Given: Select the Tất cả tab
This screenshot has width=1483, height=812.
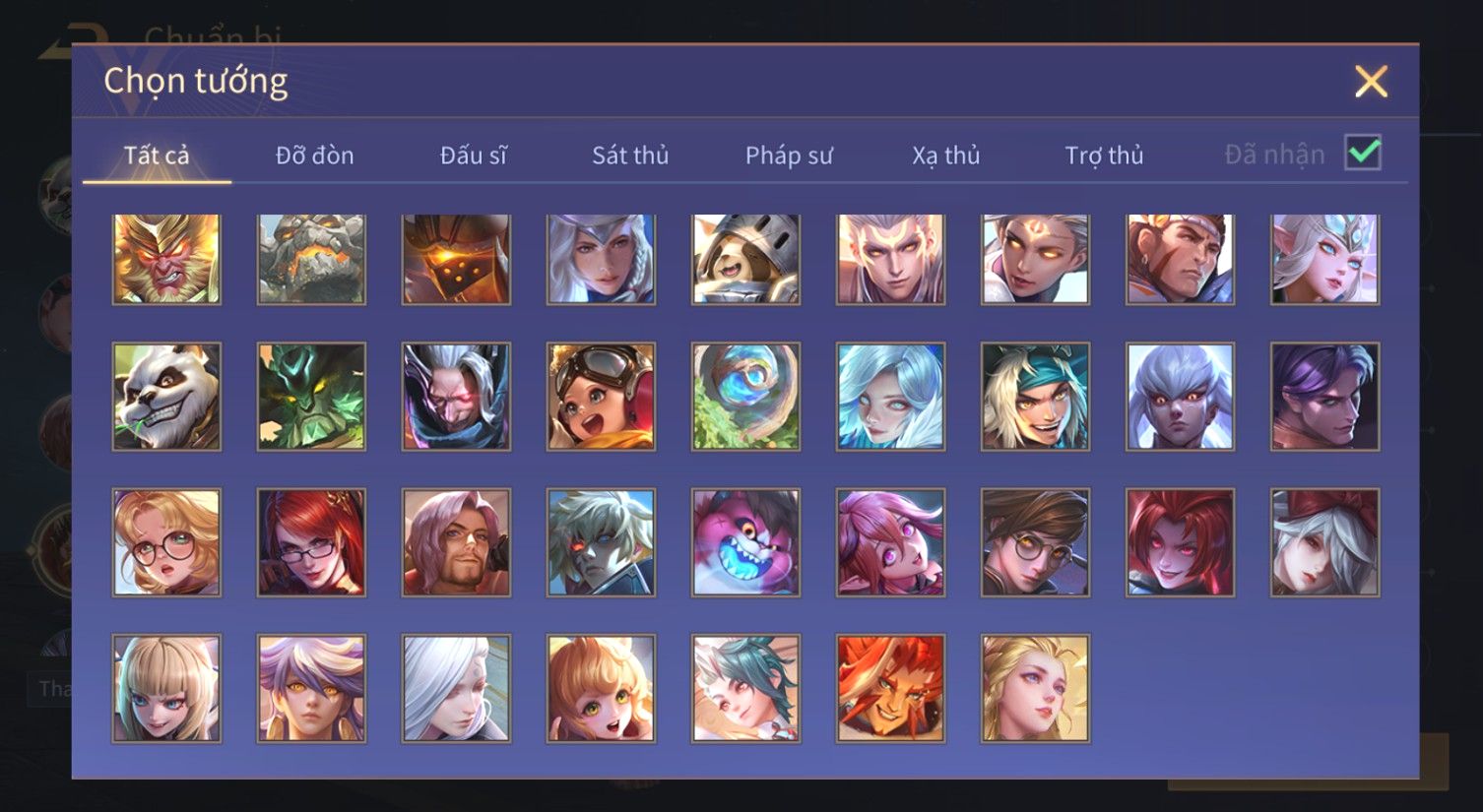Looking at the screenshot, I should [x=157, y=156].
